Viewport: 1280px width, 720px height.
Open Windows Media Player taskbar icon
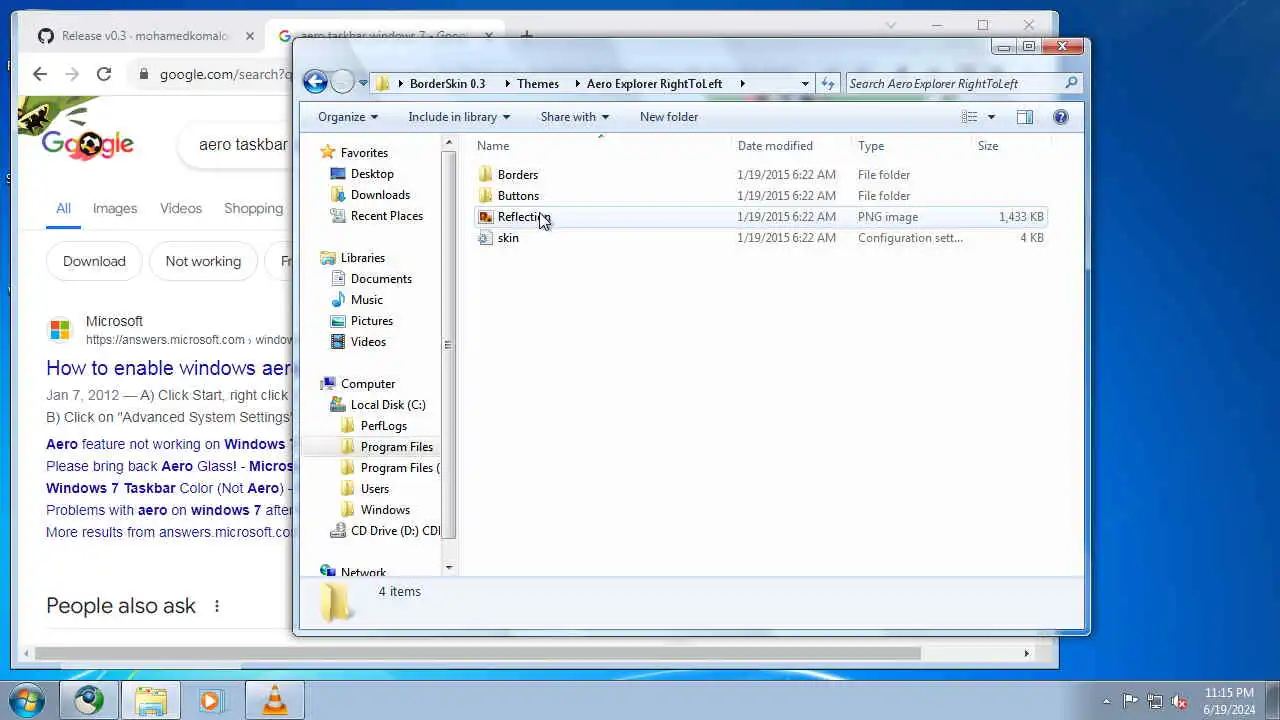[x=212, y=700]
